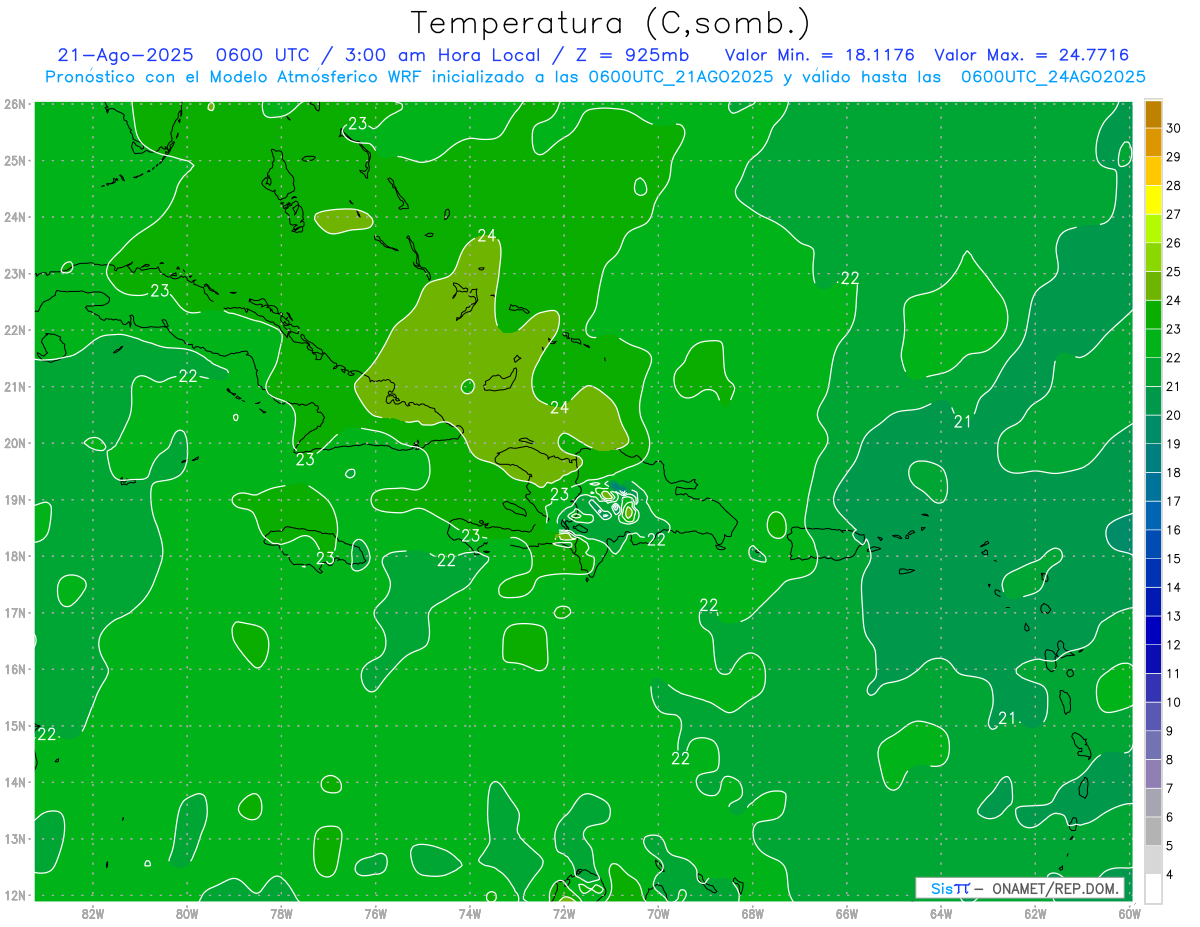The width and height of the screenshot is (1200, 927).
Task: Click the 20N latitude axis label
Action: point(14,443)
